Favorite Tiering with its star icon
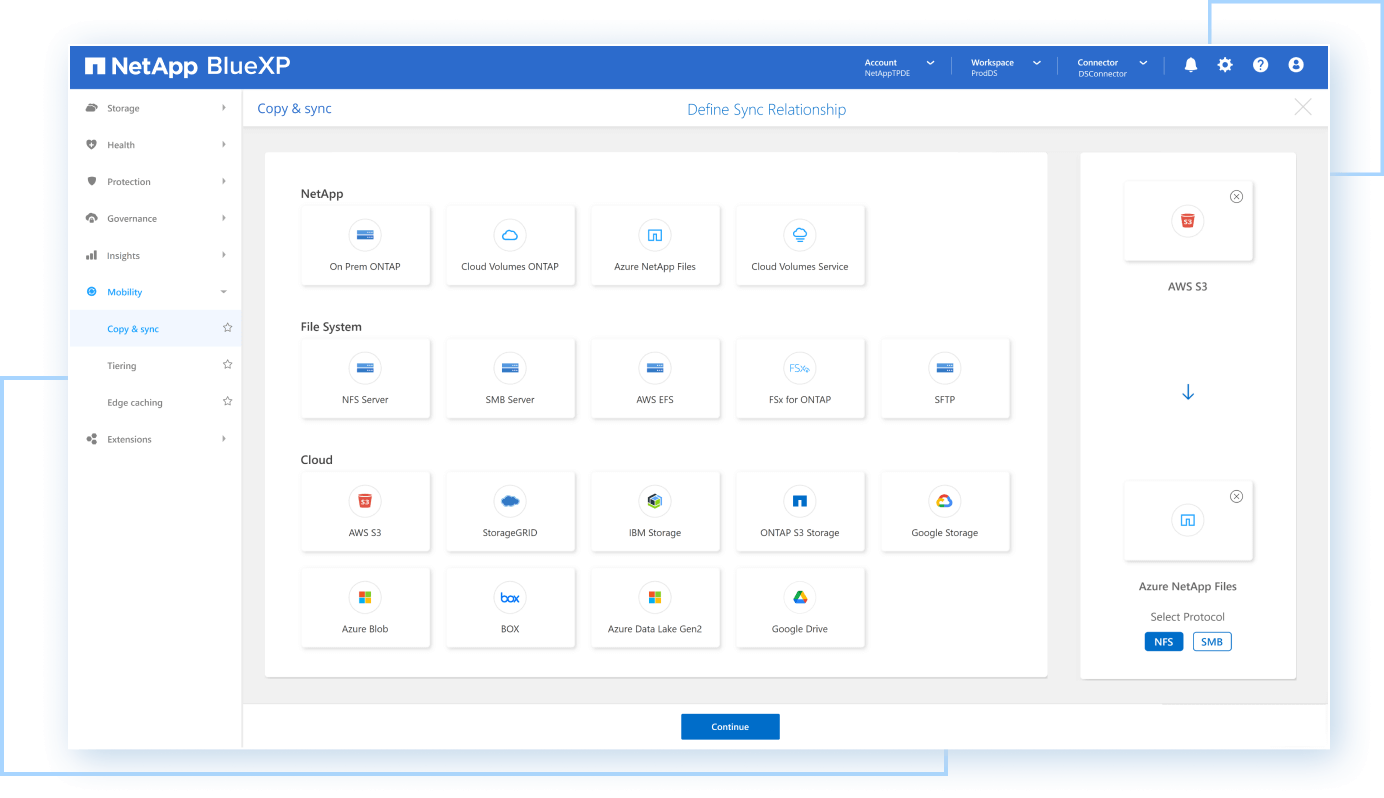This screenshot has height=798, width=1384. point(227,365)
